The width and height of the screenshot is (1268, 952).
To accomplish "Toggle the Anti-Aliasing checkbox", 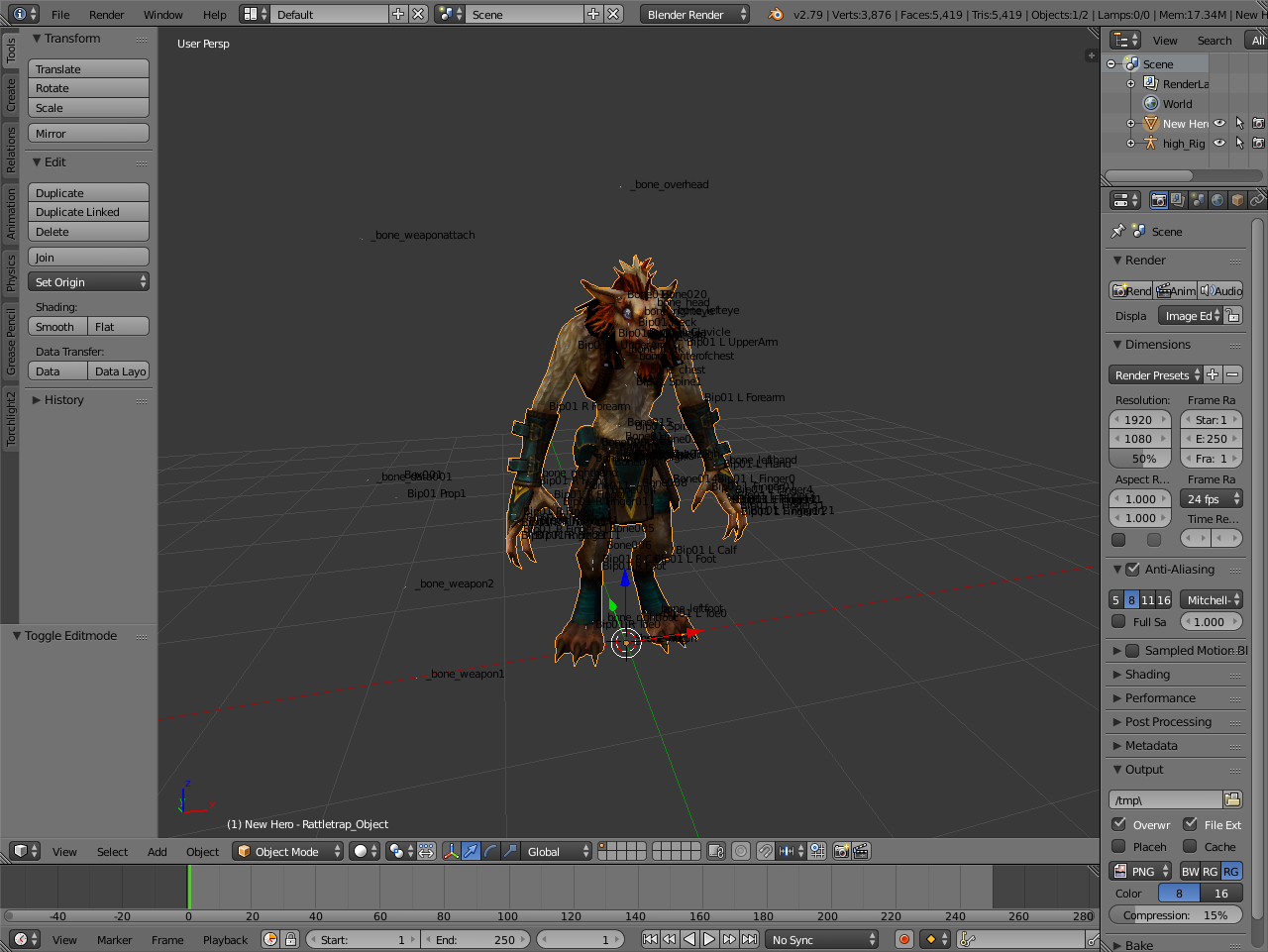I will click(1133, 570).
